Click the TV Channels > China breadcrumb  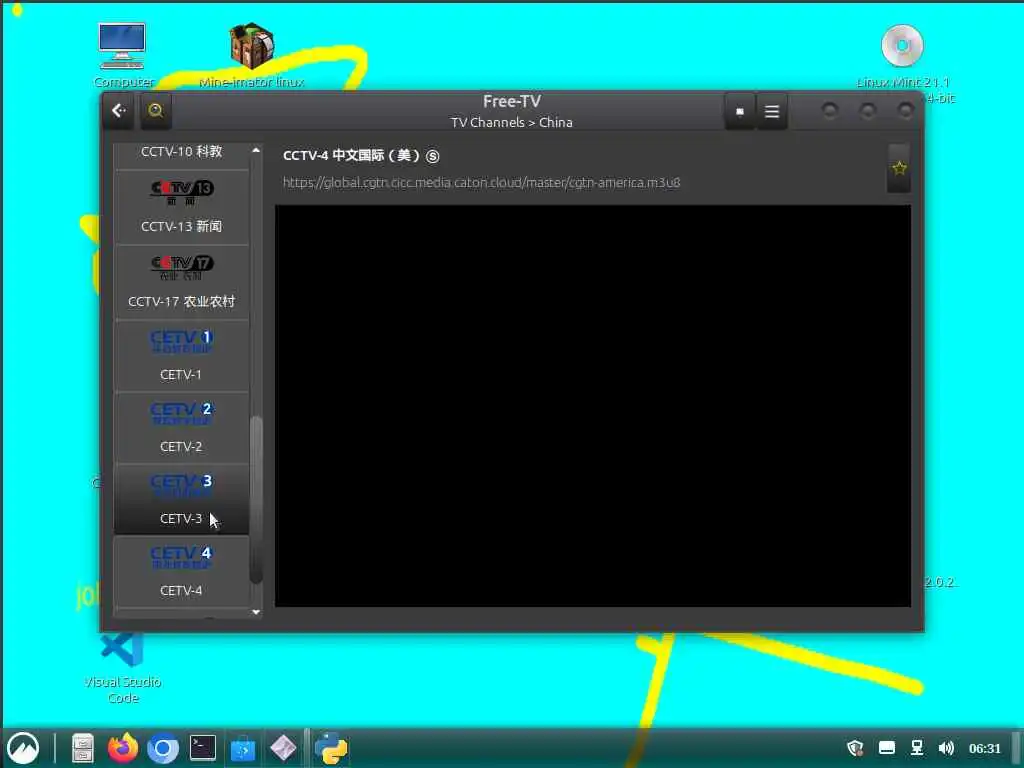[511, 122]
